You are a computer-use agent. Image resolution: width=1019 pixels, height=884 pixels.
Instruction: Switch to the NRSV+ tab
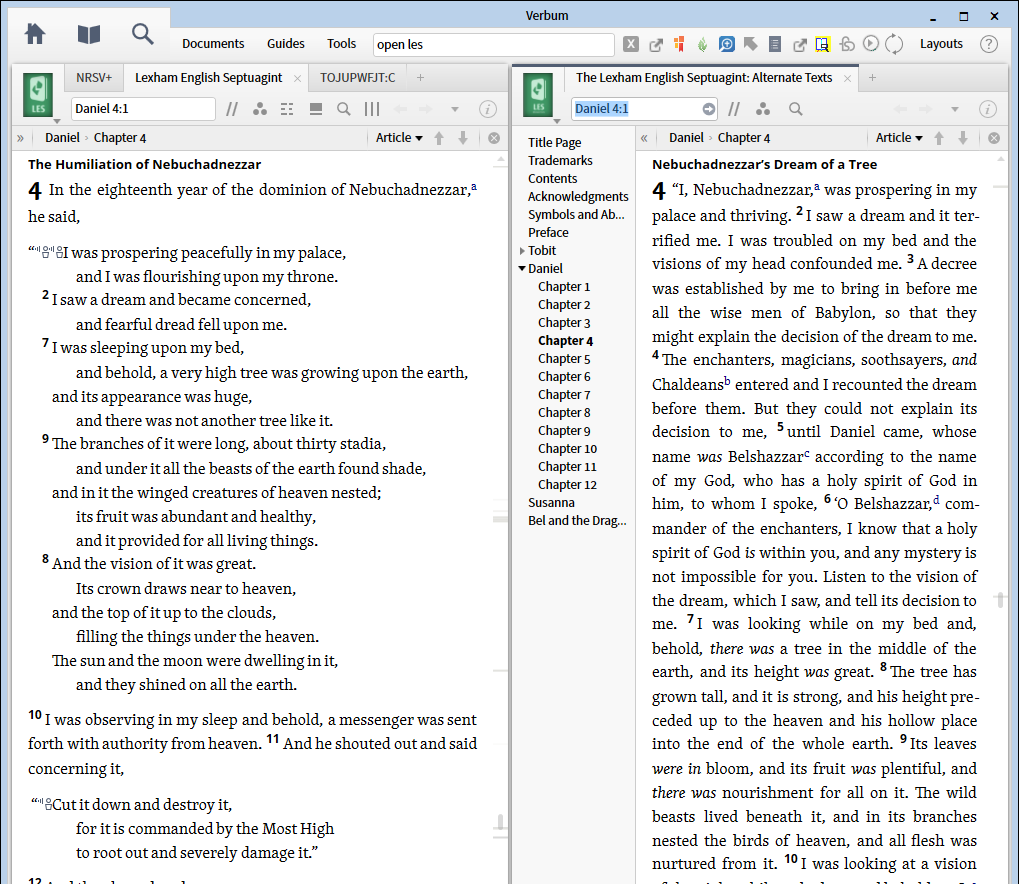tap(94, 78)
